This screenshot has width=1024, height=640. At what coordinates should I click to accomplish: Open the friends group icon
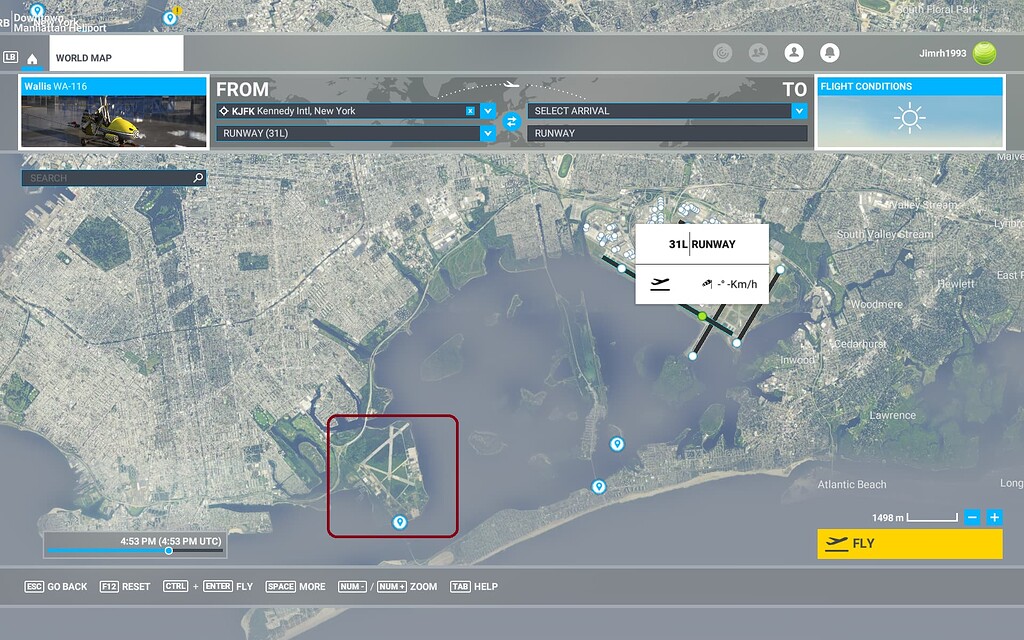[x=758, y=53]
